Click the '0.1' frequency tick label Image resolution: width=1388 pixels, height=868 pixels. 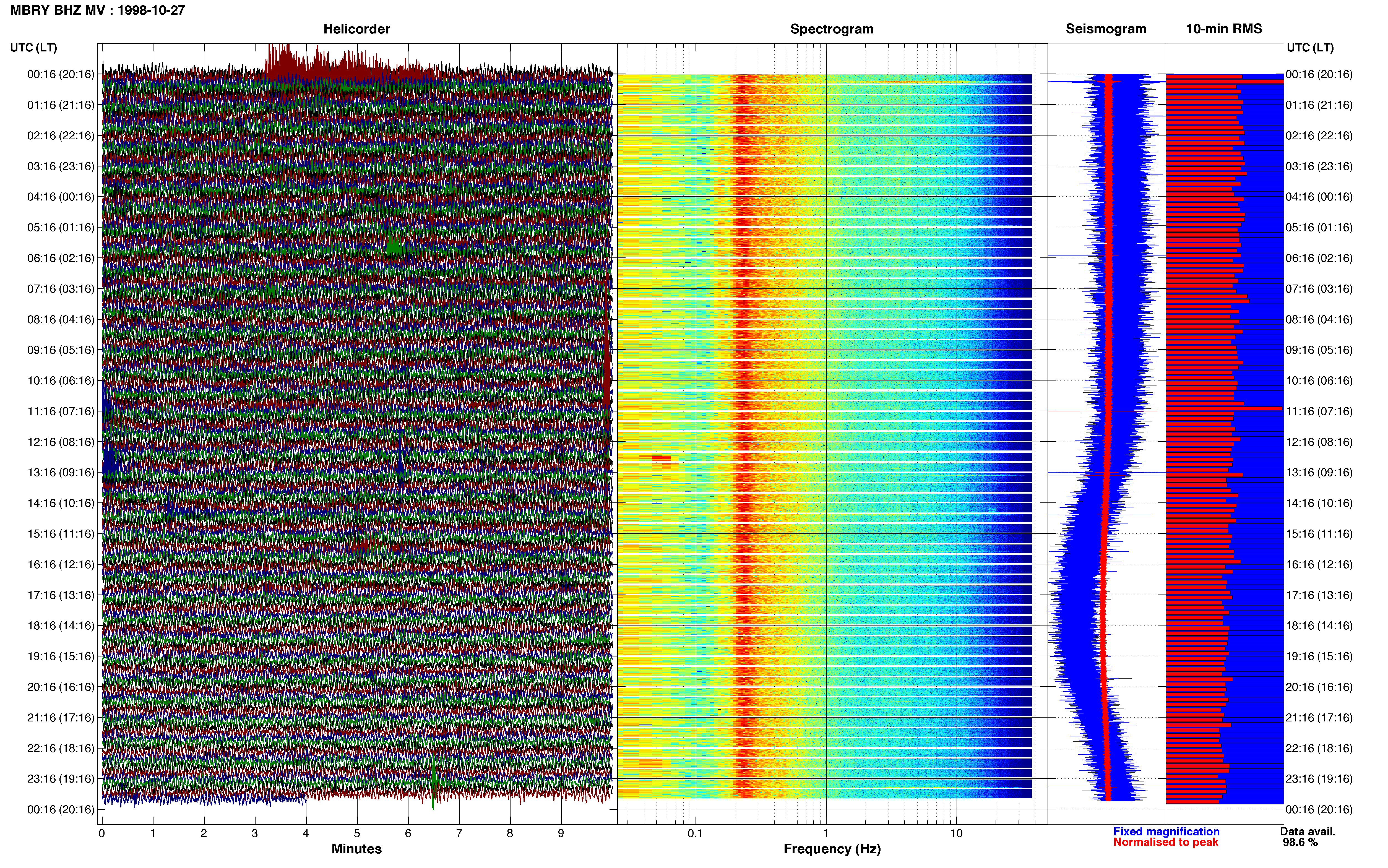click(695, 833)
